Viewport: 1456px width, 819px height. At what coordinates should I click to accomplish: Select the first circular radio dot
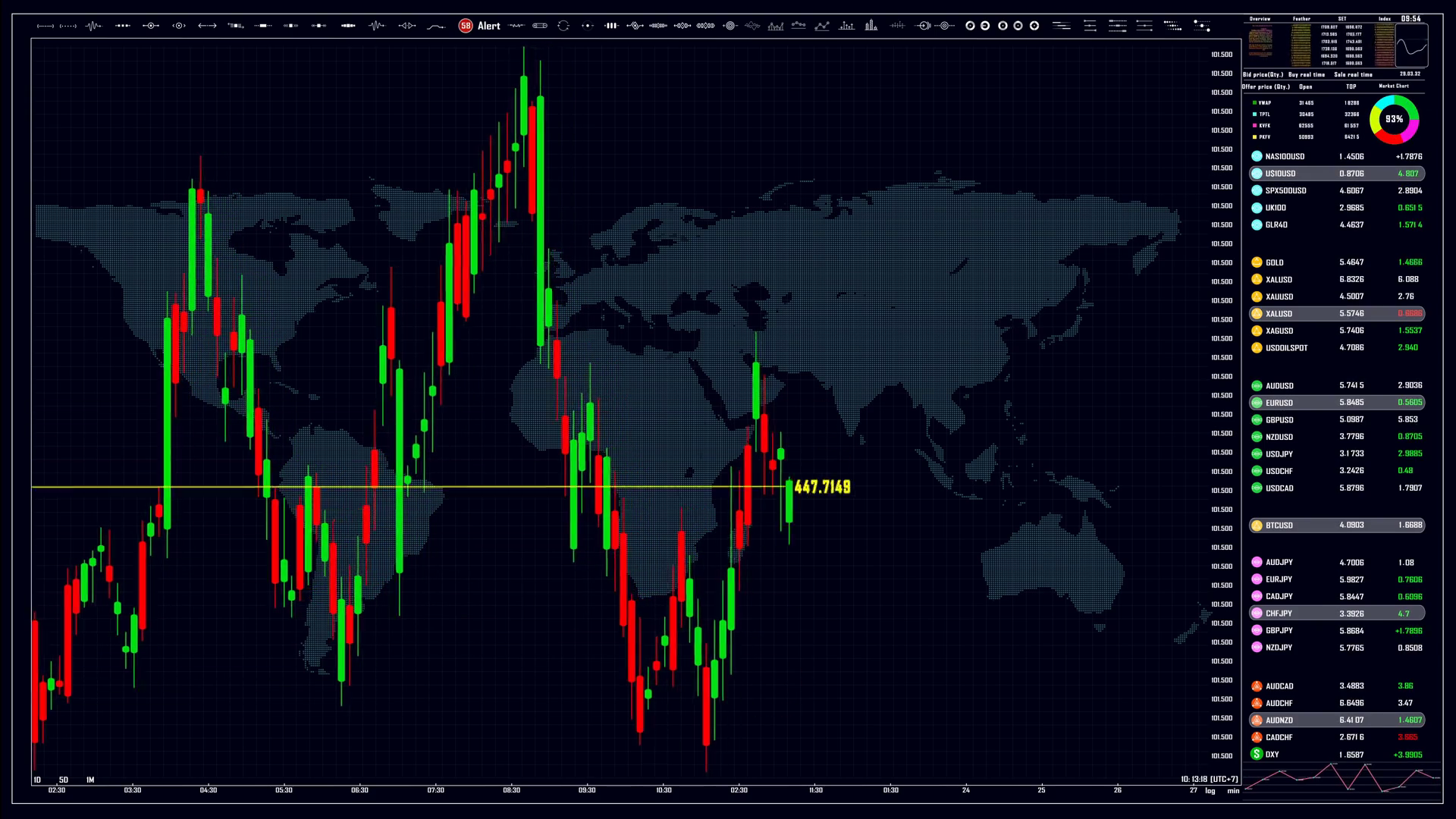[970, 26]
